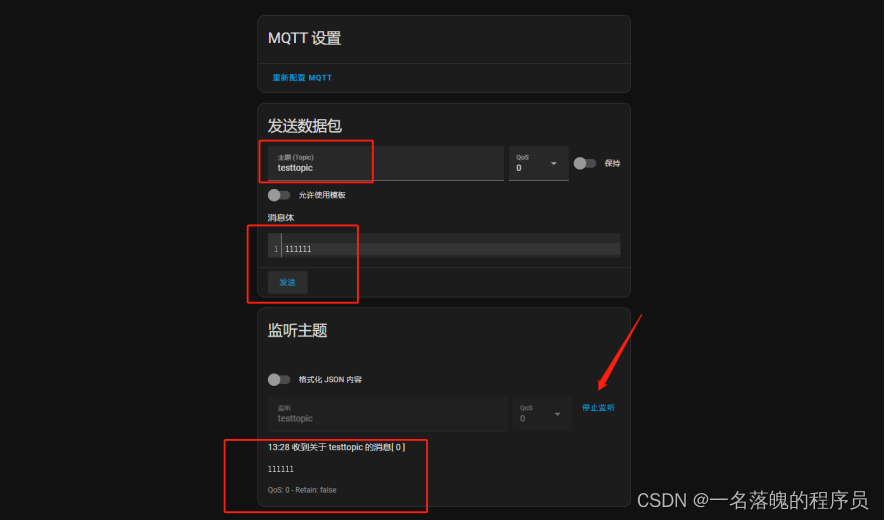This screenshot has width=885, height=520.
Task: Click the 监听 topic field showing testtopic
Action: pos(387,414)
